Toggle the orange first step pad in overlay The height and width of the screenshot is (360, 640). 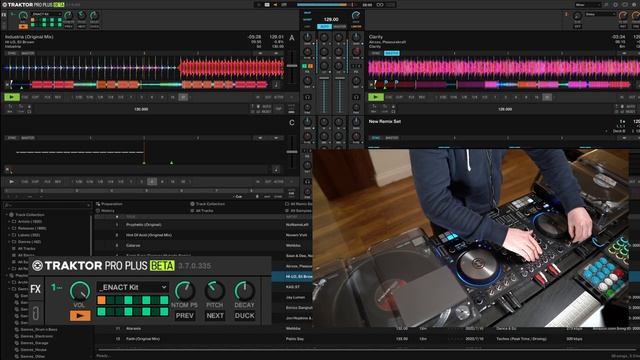coord(101,300)
